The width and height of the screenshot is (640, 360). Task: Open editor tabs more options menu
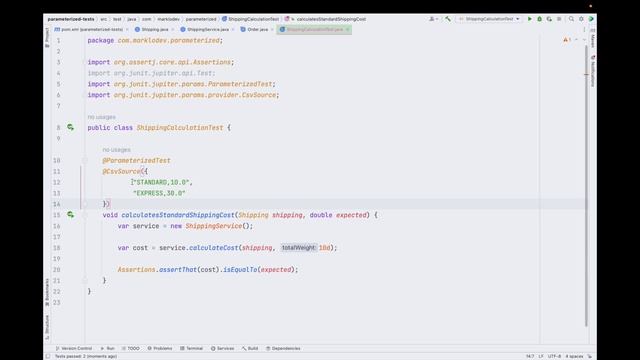pyautogui.click(x=584, y=29)
